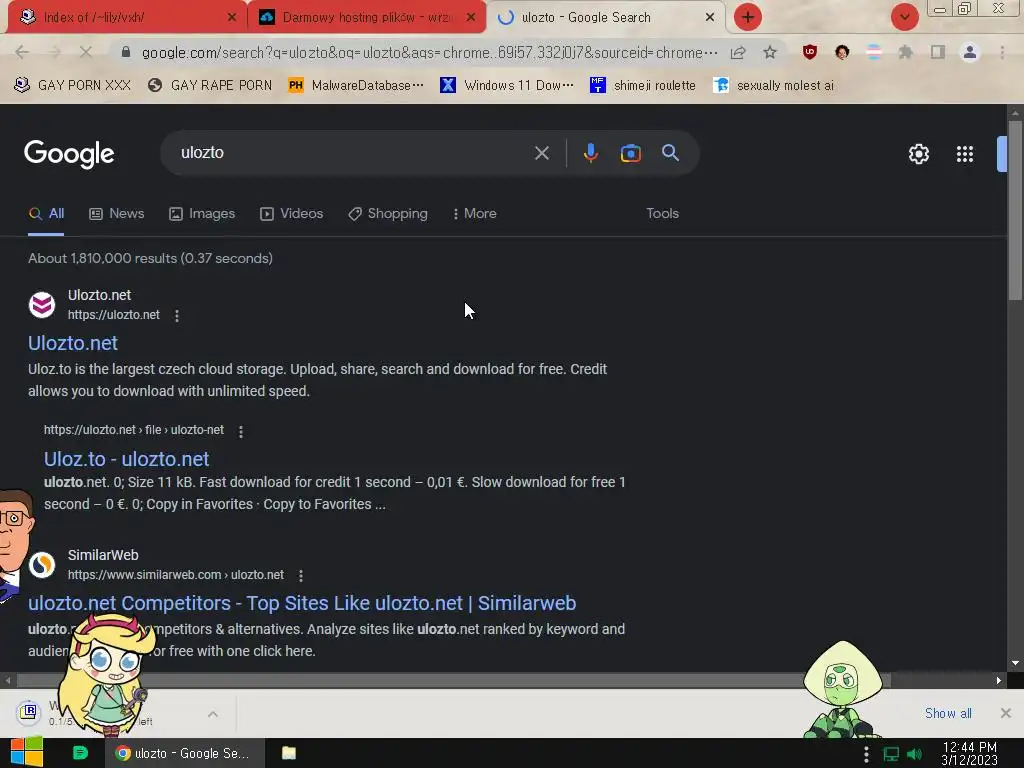Show hidden system tray icons
Image resolution: width=1024 pixels, height=768 pixels.
pyautogui.click(x=866, y=754)
